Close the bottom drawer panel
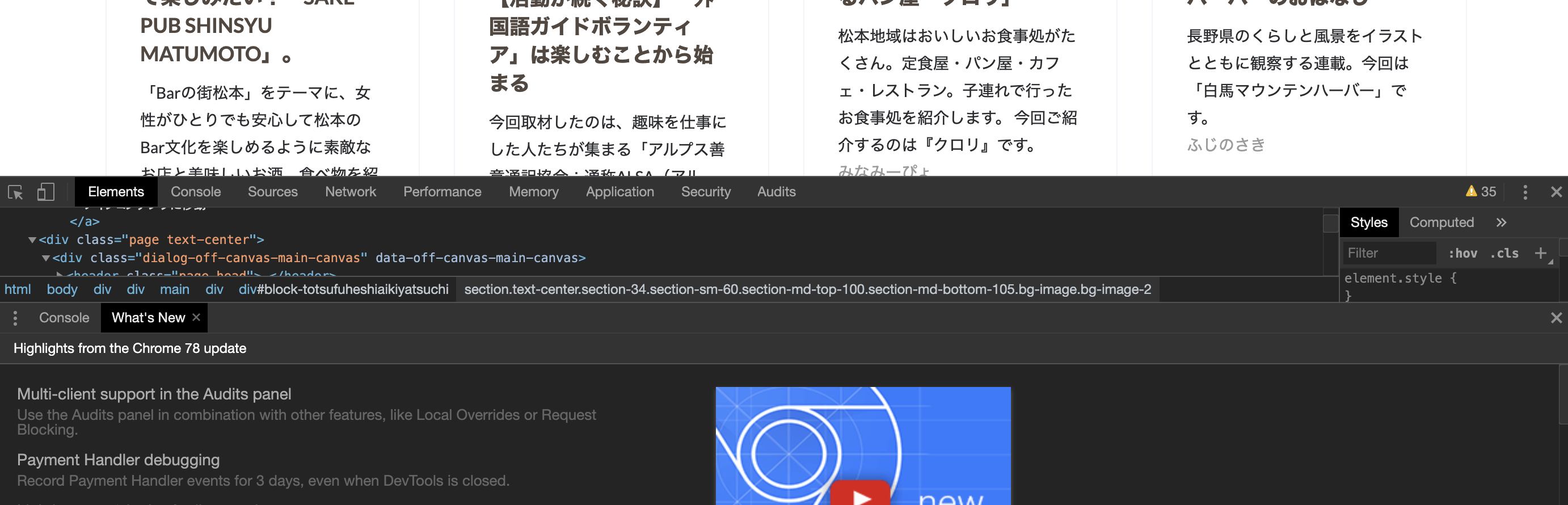Image resolution: width=1568 pixels, height=505 pixels. pos(1556,318)
